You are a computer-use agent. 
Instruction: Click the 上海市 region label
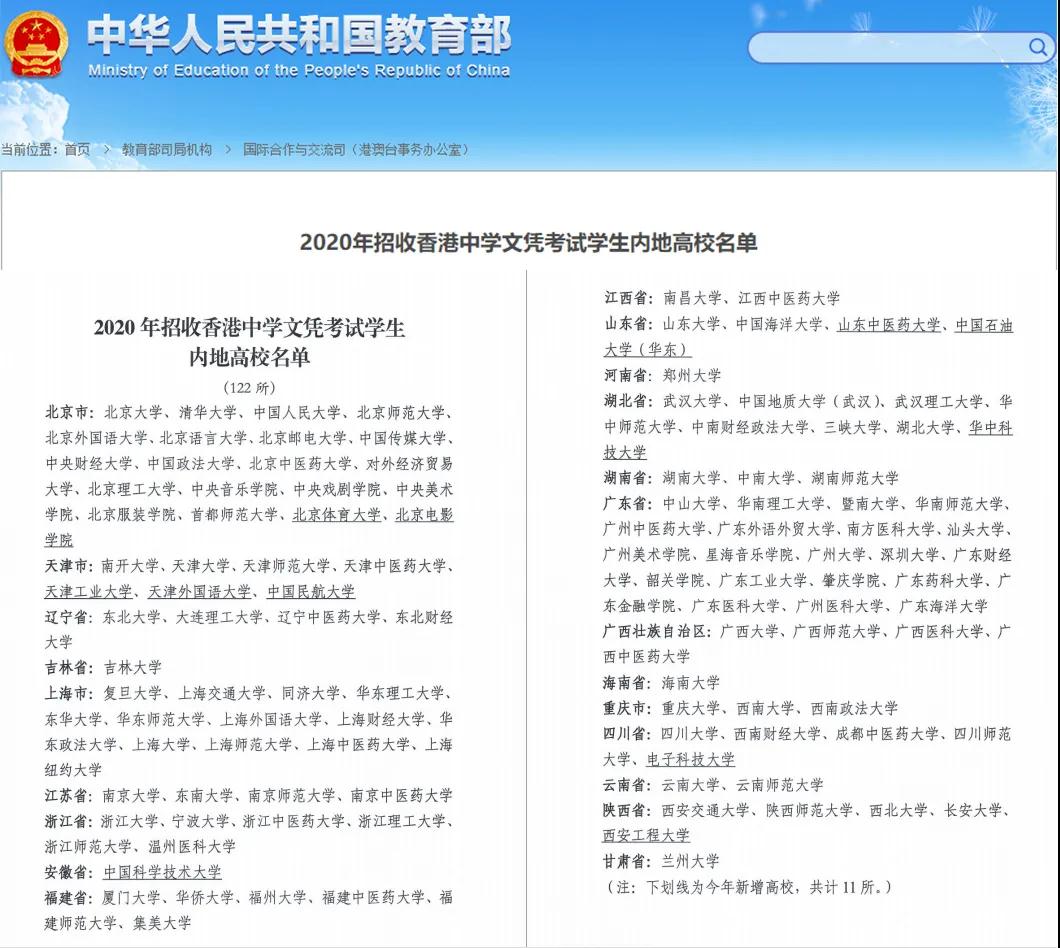click(70, 694)
